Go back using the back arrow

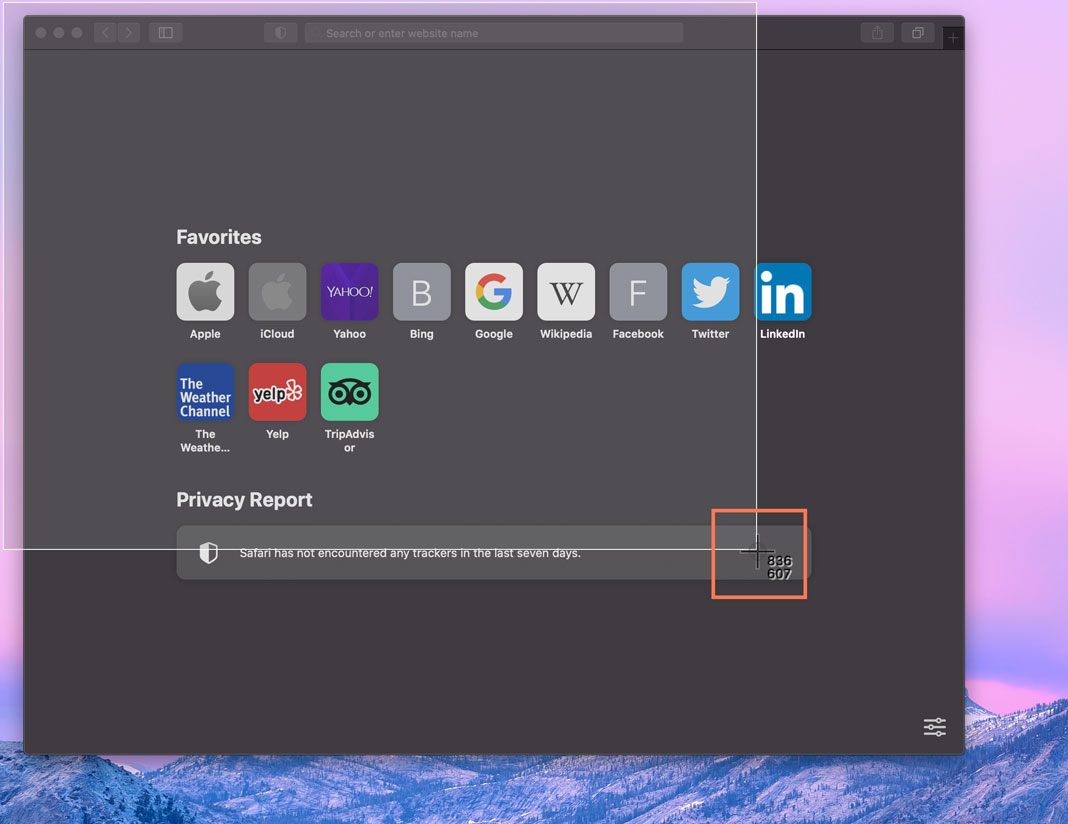[x=104, y=32]
